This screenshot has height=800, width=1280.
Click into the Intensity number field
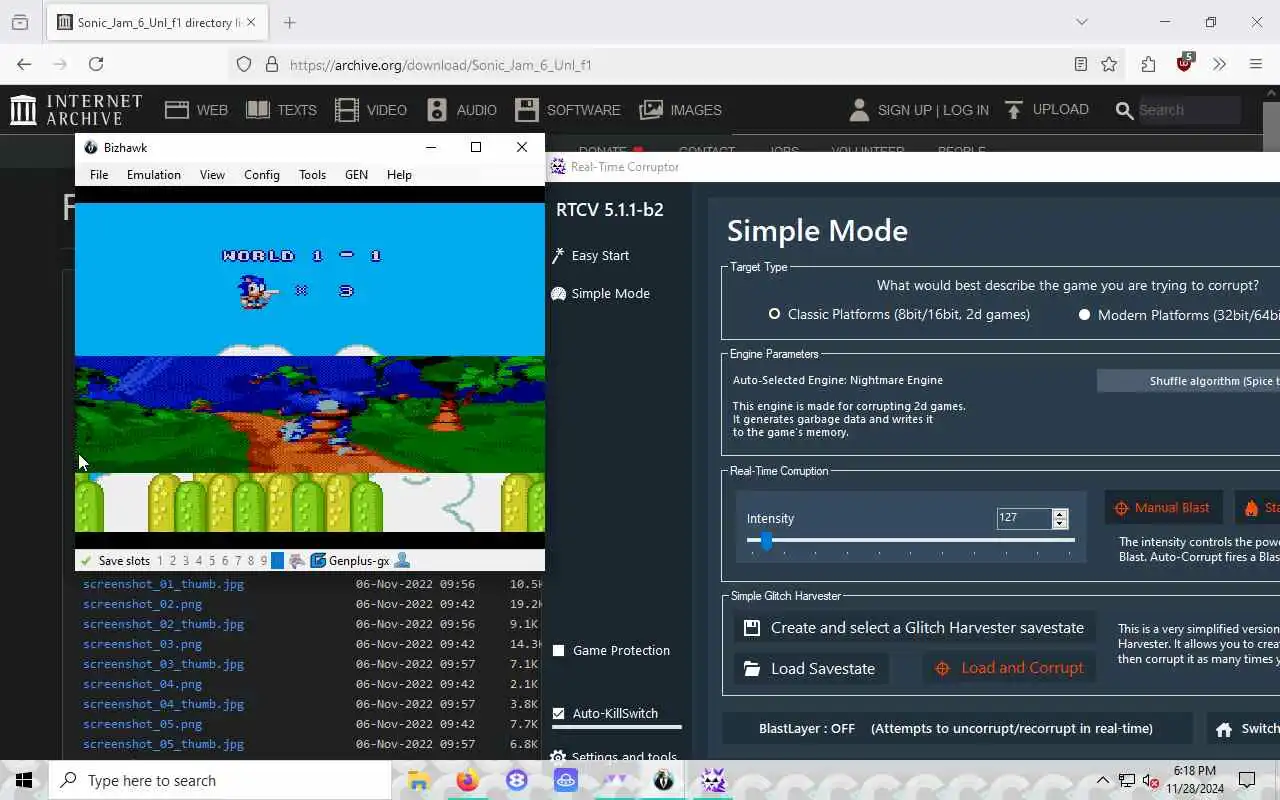point(1023,518)
